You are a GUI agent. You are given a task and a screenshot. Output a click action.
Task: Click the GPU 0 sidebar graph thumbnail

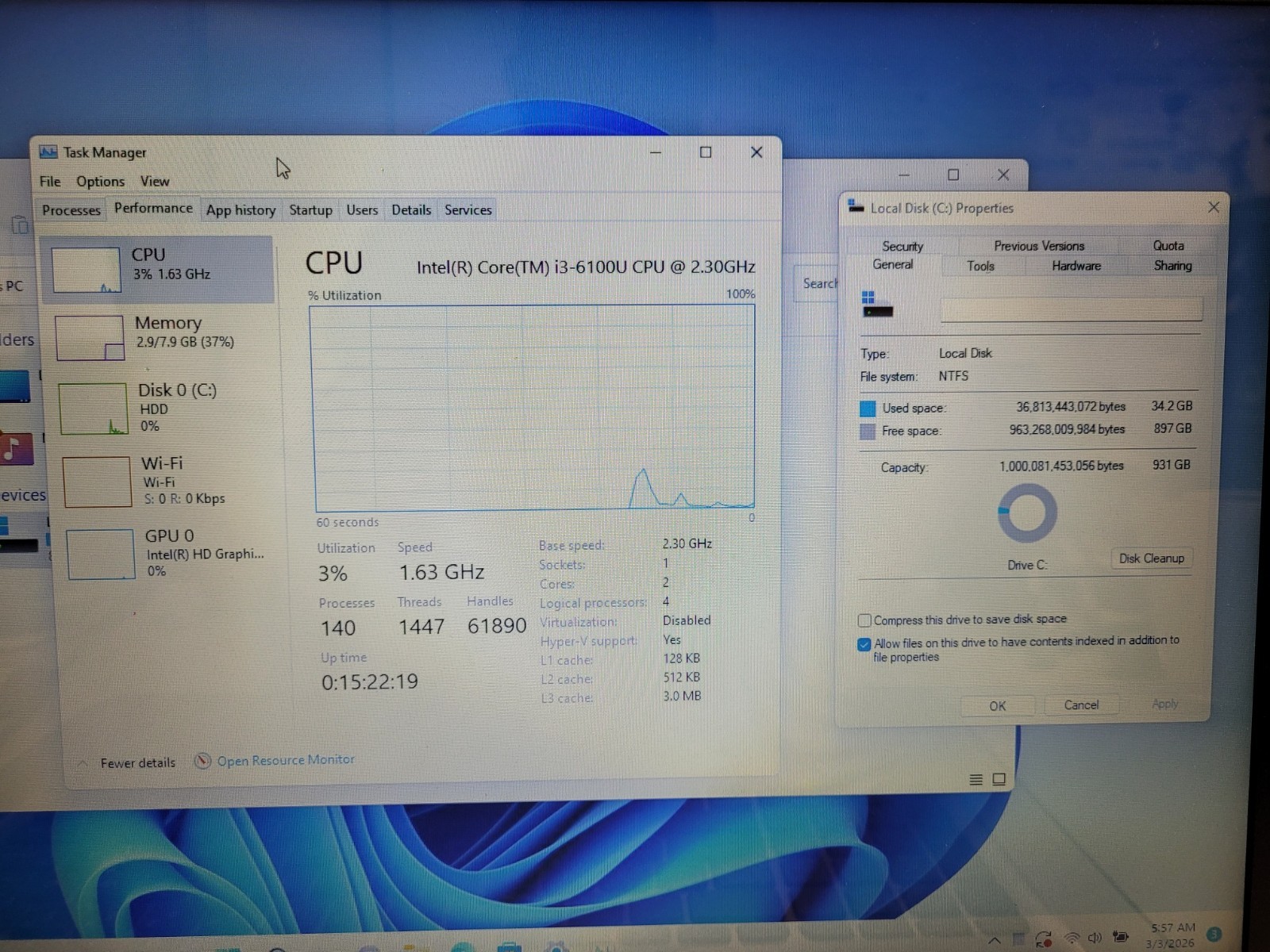pyautogui.click(x=100, y=555)
